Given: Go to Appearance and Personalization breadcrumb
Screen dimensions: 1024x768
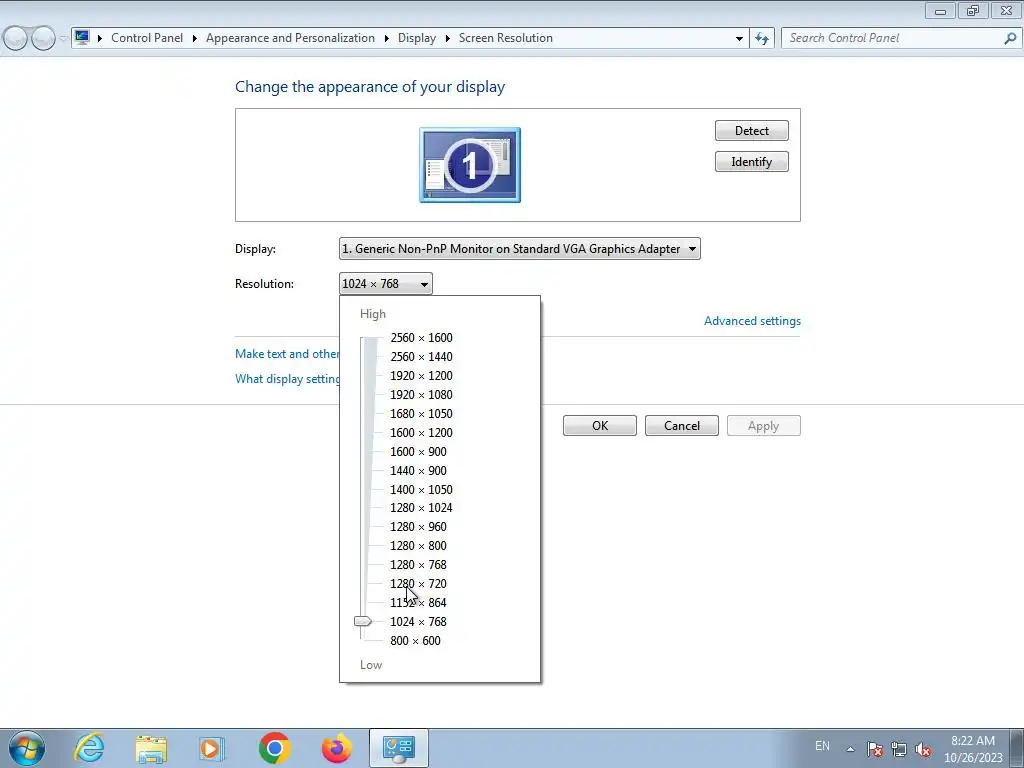Looking at the screenshot, I should [x=290, y=38].
